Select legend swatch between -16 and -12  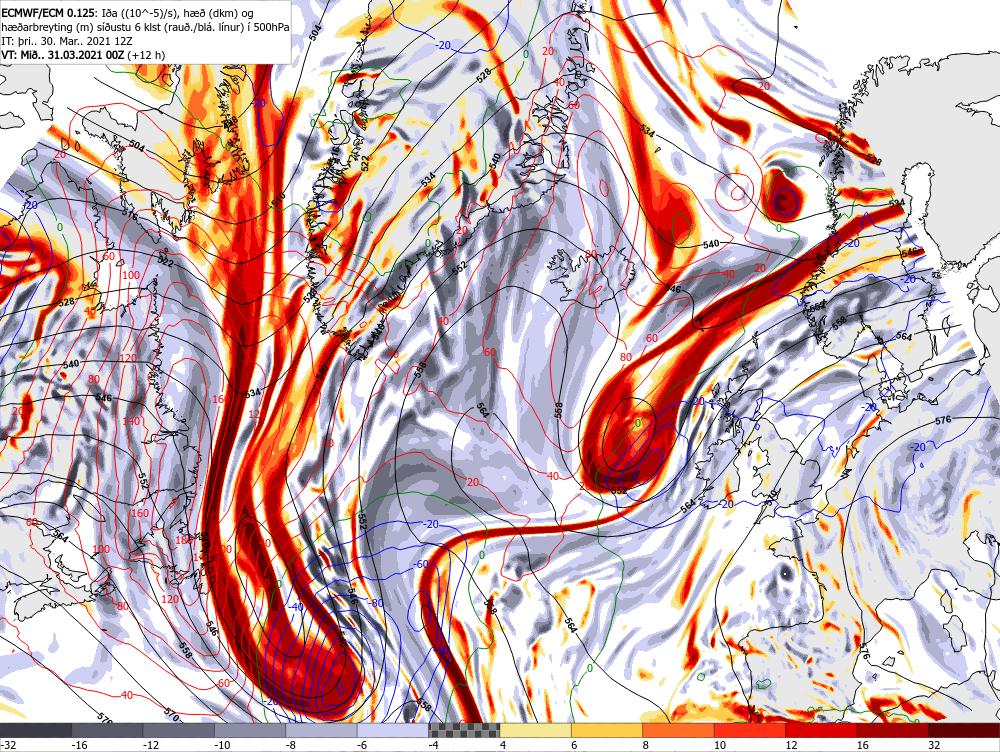[107, 731]
